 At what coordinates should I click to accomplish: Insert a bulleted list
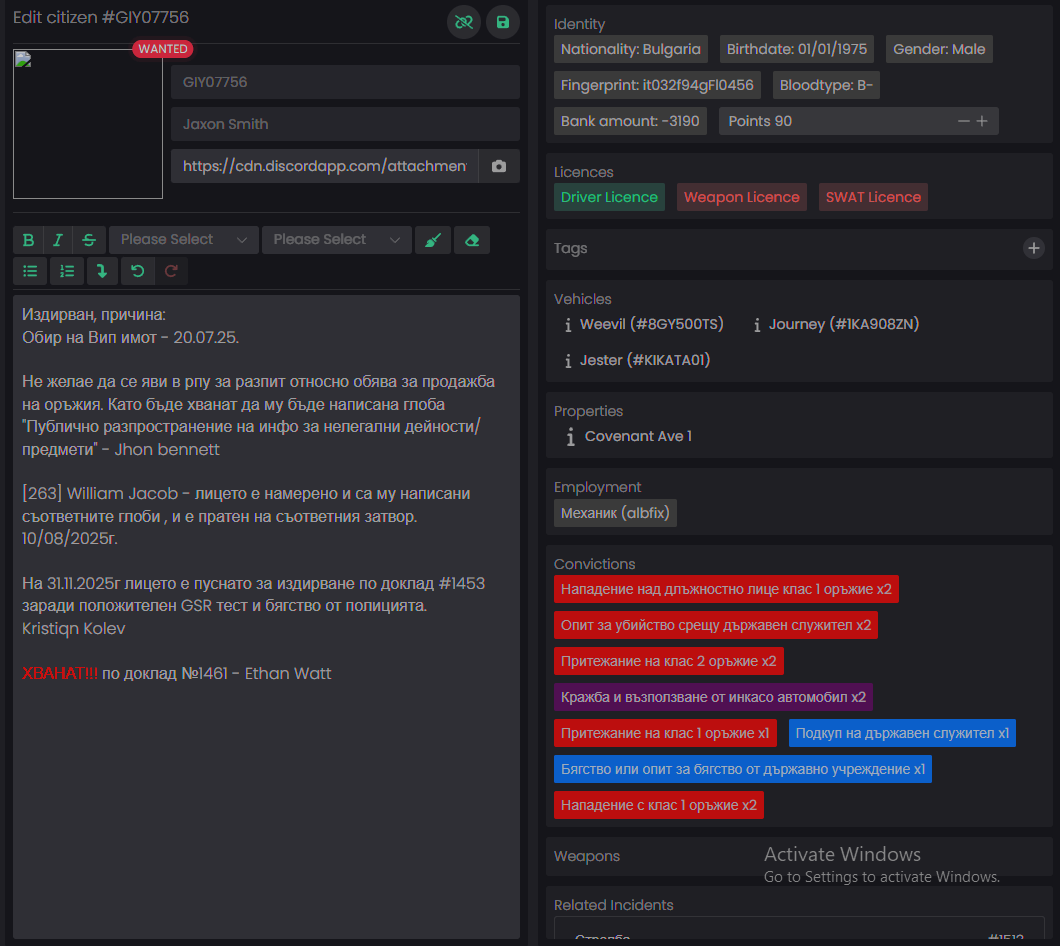pos(30,271)
